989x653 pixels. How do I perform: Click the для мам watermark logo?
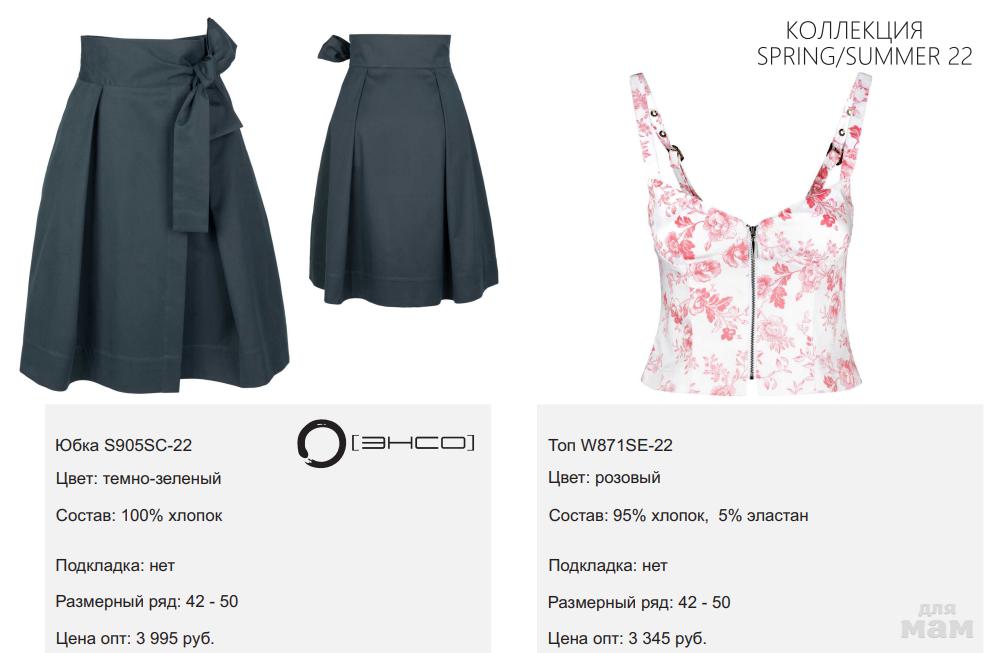(938, 621)
